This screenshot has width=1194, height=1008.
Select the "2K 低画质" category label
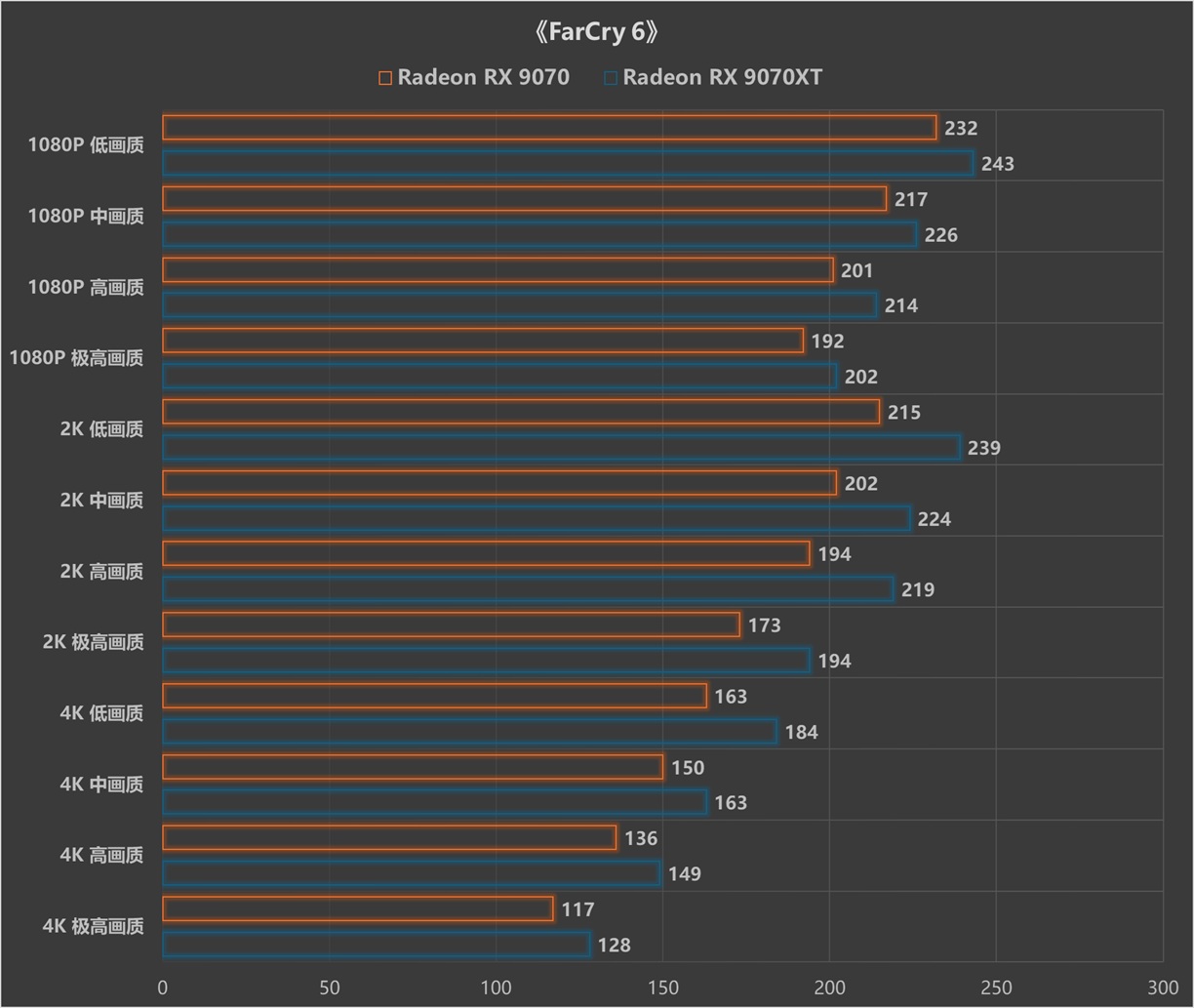101,429
